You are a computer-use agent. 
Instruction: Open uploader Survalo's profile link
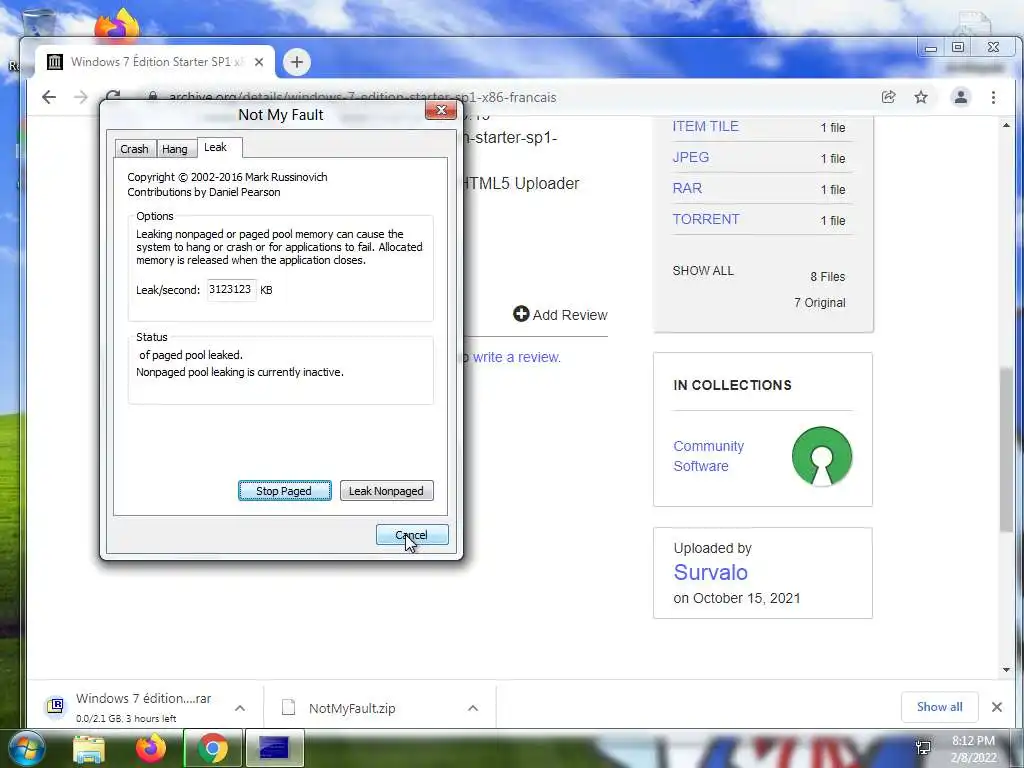711,572
